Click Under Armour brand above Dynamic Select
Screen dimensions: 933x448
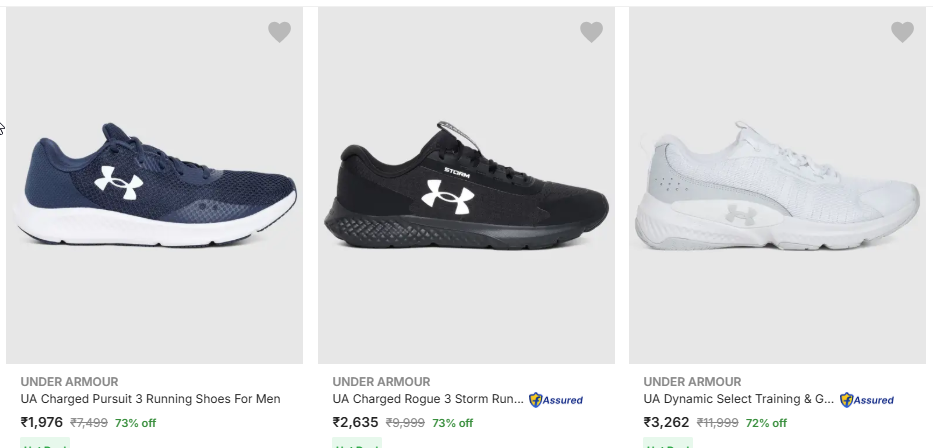(692, 381)
